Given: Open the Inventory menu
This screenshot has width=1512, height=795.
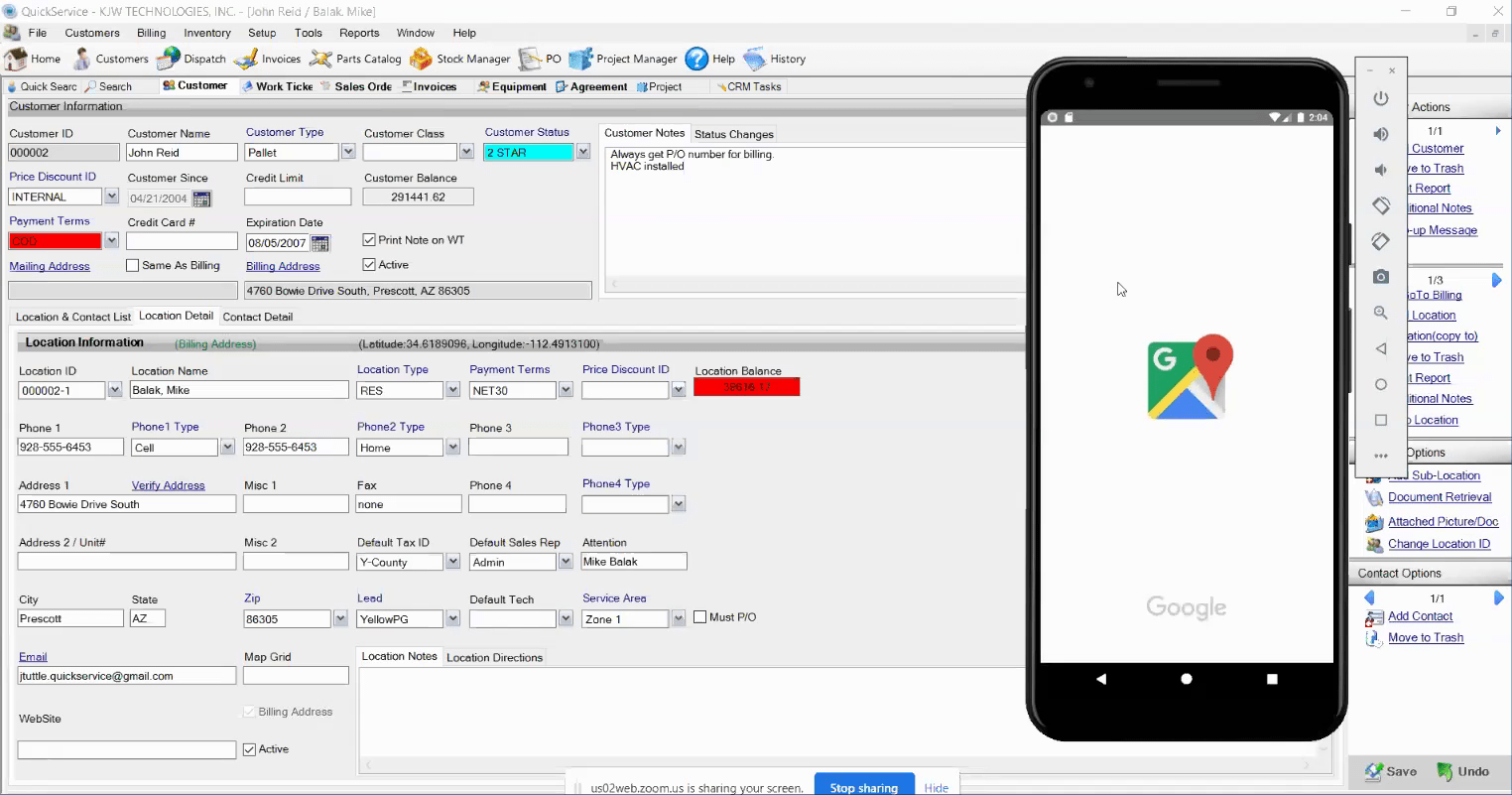Looking at the screenshot, I should [206, 33].
